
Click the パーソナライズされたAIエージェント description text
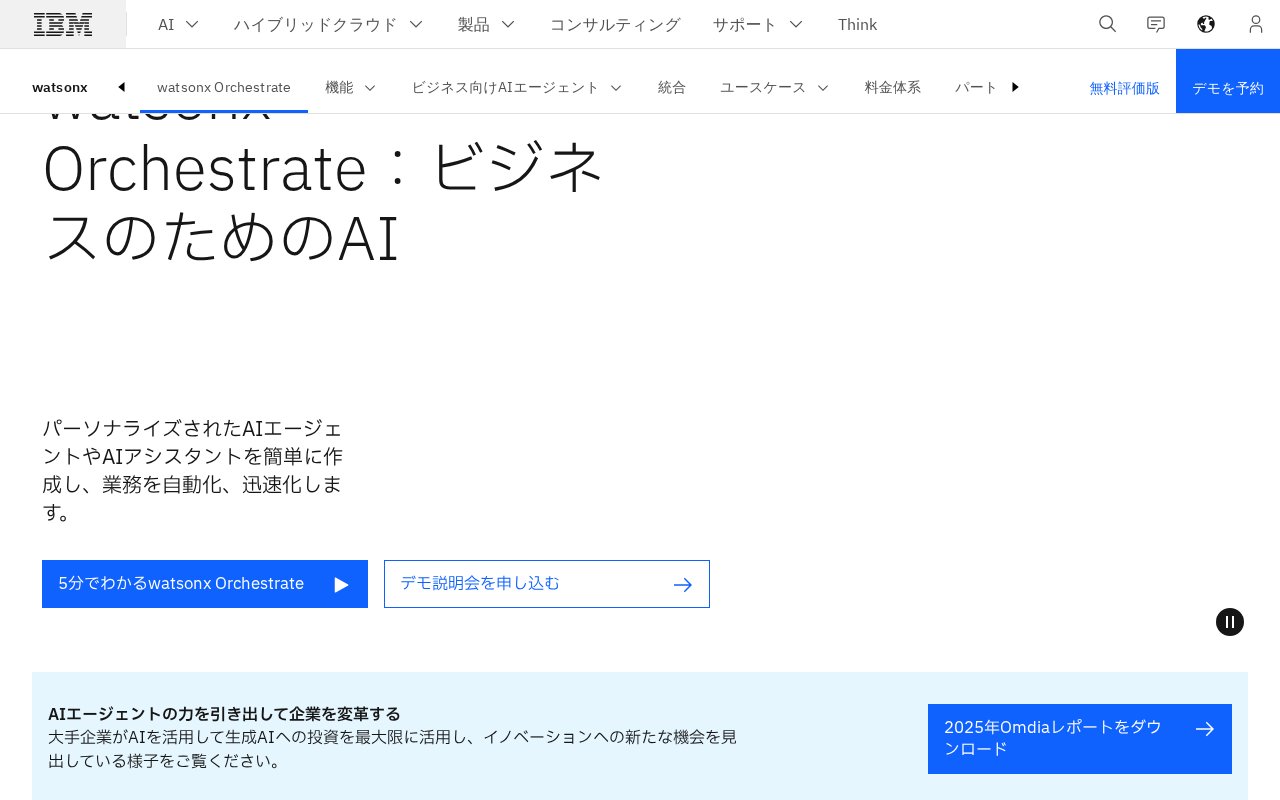[192, 470]
